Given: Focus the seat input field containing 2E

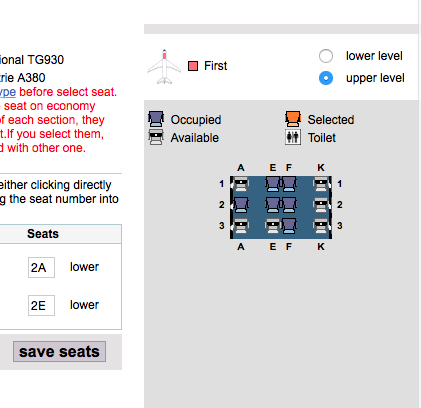Looking at the screenshot, I should (x=41, y=305).
